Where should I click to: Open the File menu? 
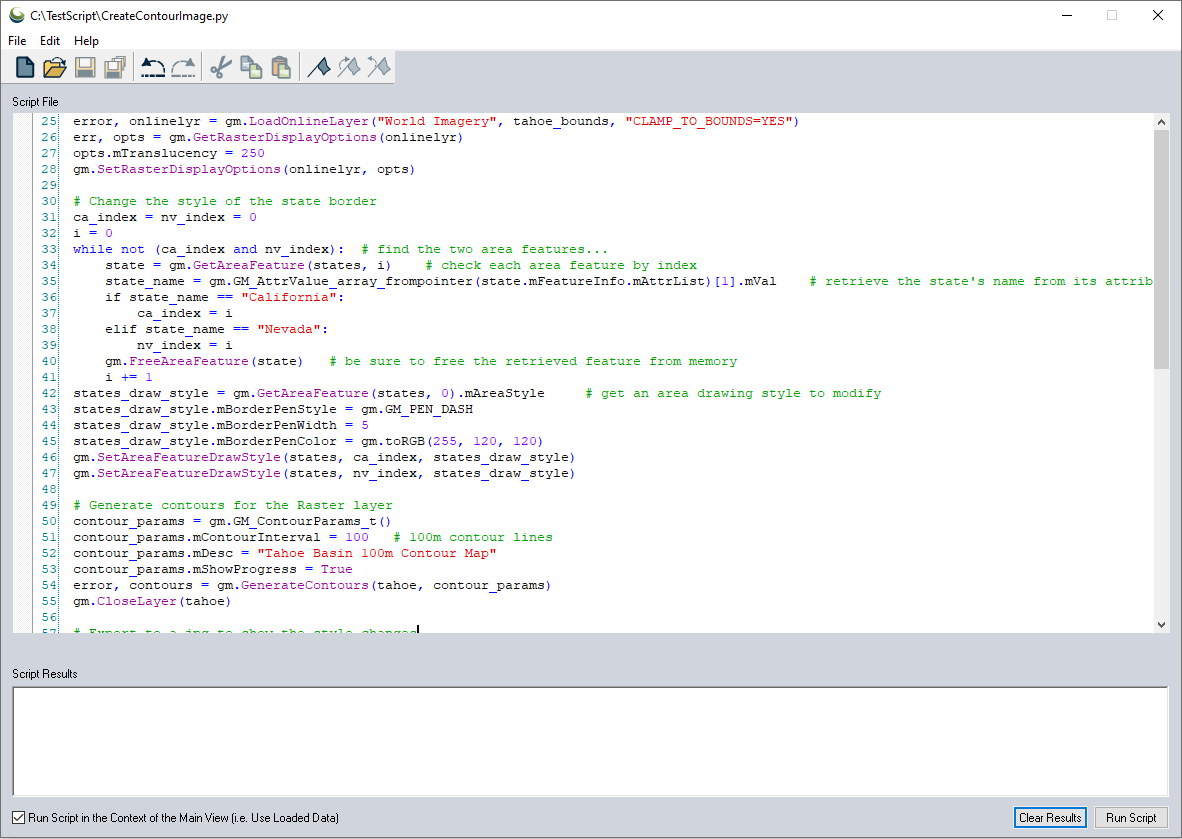(x=17, y=41)
